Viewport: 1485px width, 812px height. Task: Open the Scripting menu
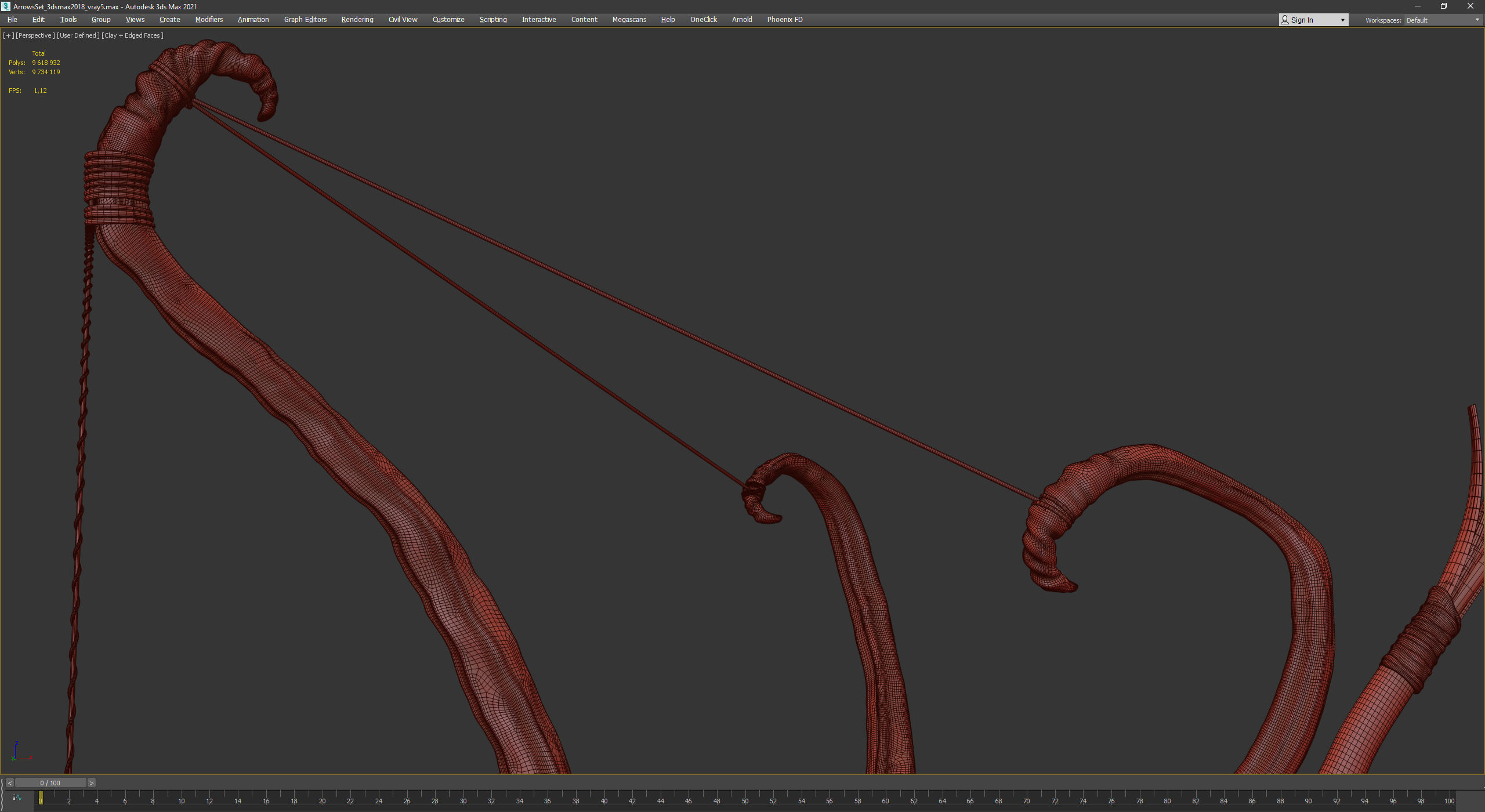click(x=492, y=20)
